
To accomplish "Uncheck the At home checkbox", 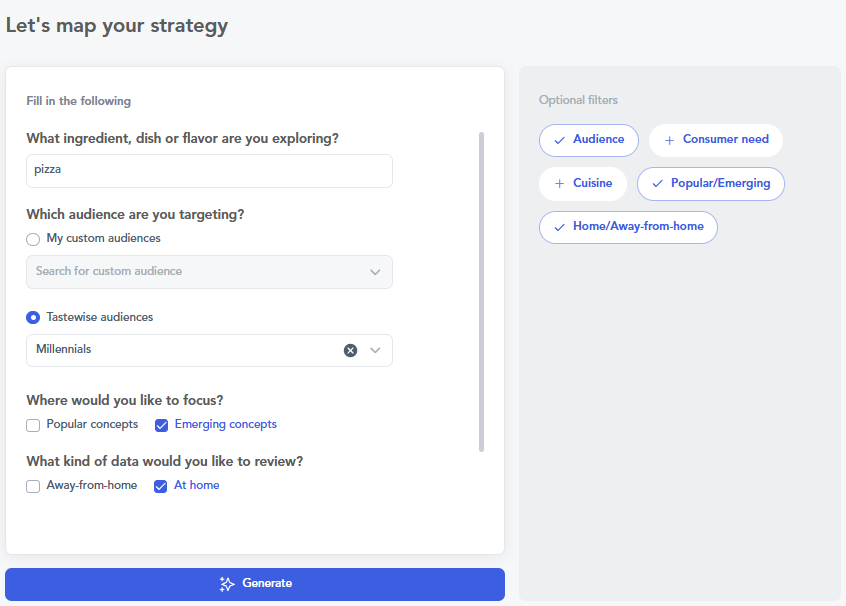I will coord(160,486).
